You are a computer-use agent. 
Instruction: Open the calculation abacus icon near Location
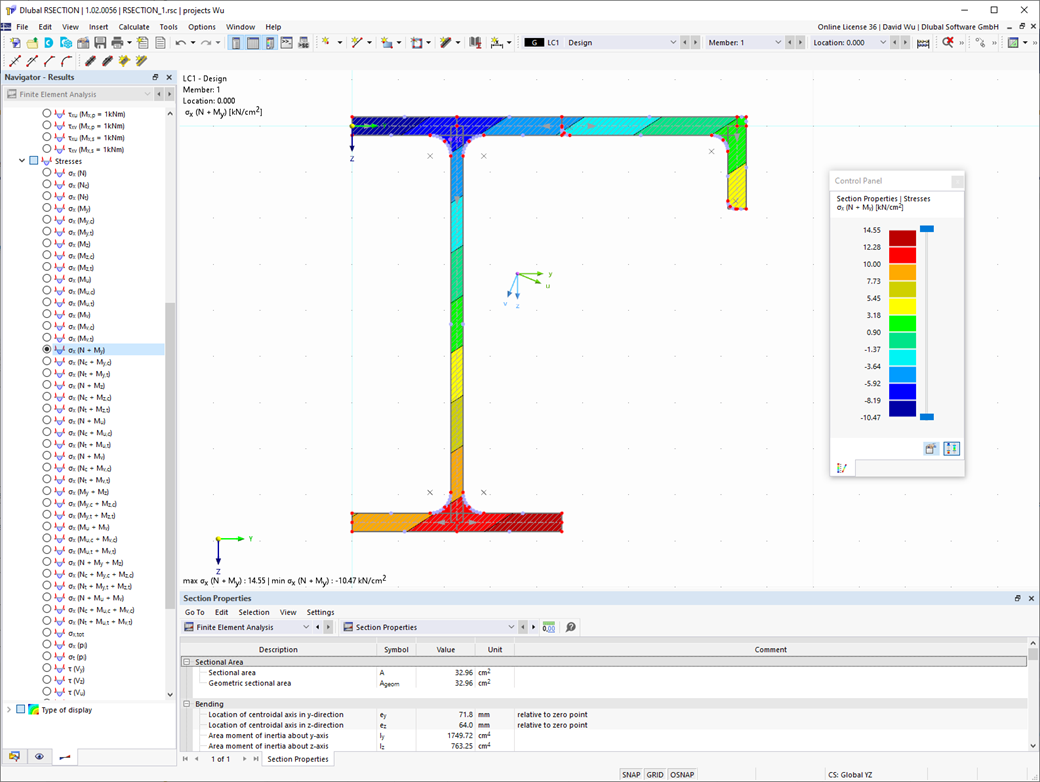pyautogui.click(x=925, y=42)
